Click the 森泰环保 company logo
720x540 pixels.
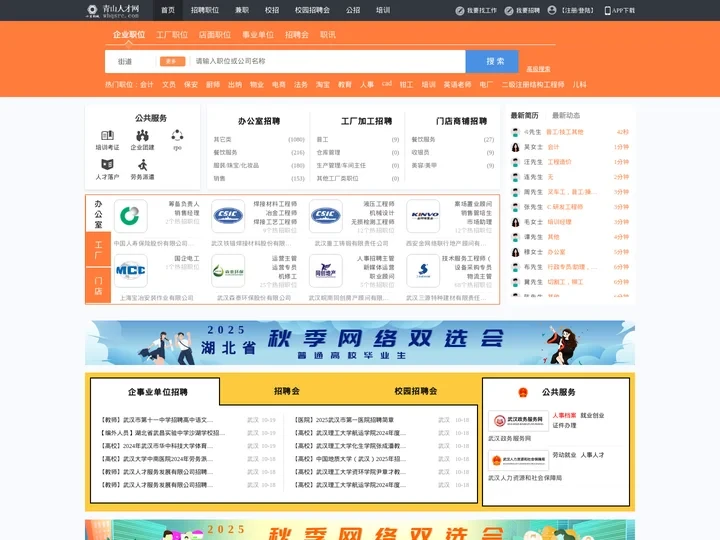coord(228,270)
